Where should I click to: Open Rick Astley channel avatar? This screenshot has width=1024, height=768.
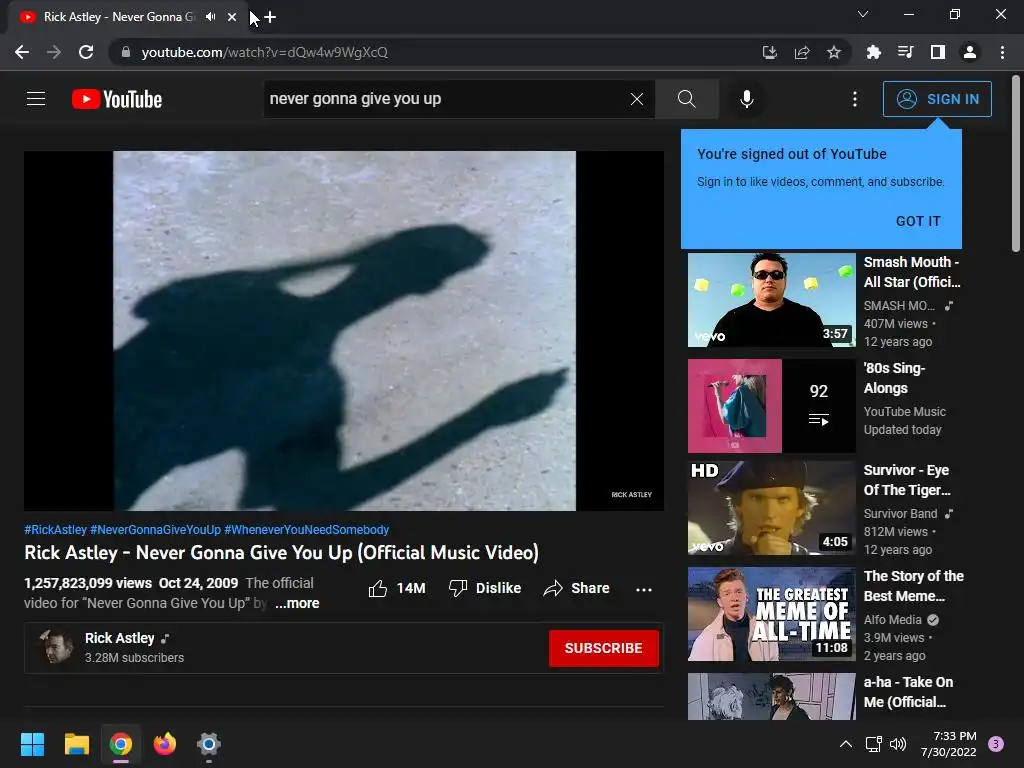[56, 647]
